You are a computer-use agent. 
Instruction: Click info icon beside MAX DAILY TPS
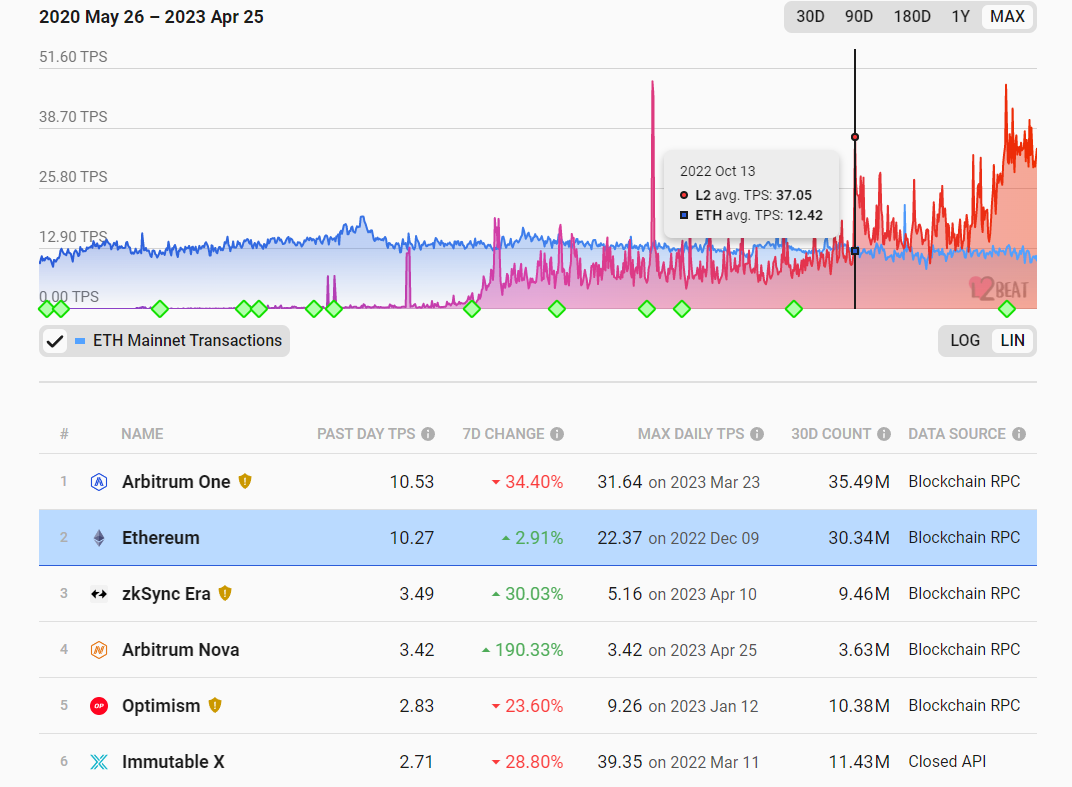[757, 434]
